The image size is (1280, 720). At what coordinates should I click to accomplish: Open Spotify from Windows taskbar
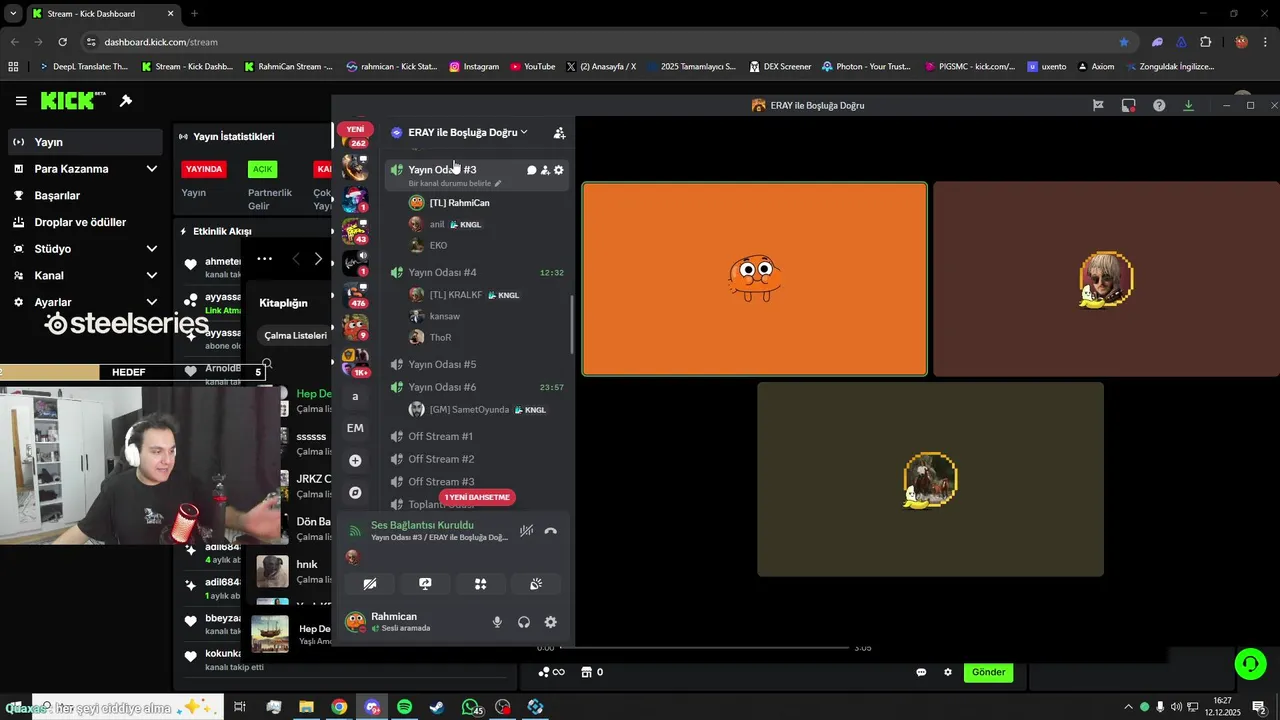[x=404, y=707]
